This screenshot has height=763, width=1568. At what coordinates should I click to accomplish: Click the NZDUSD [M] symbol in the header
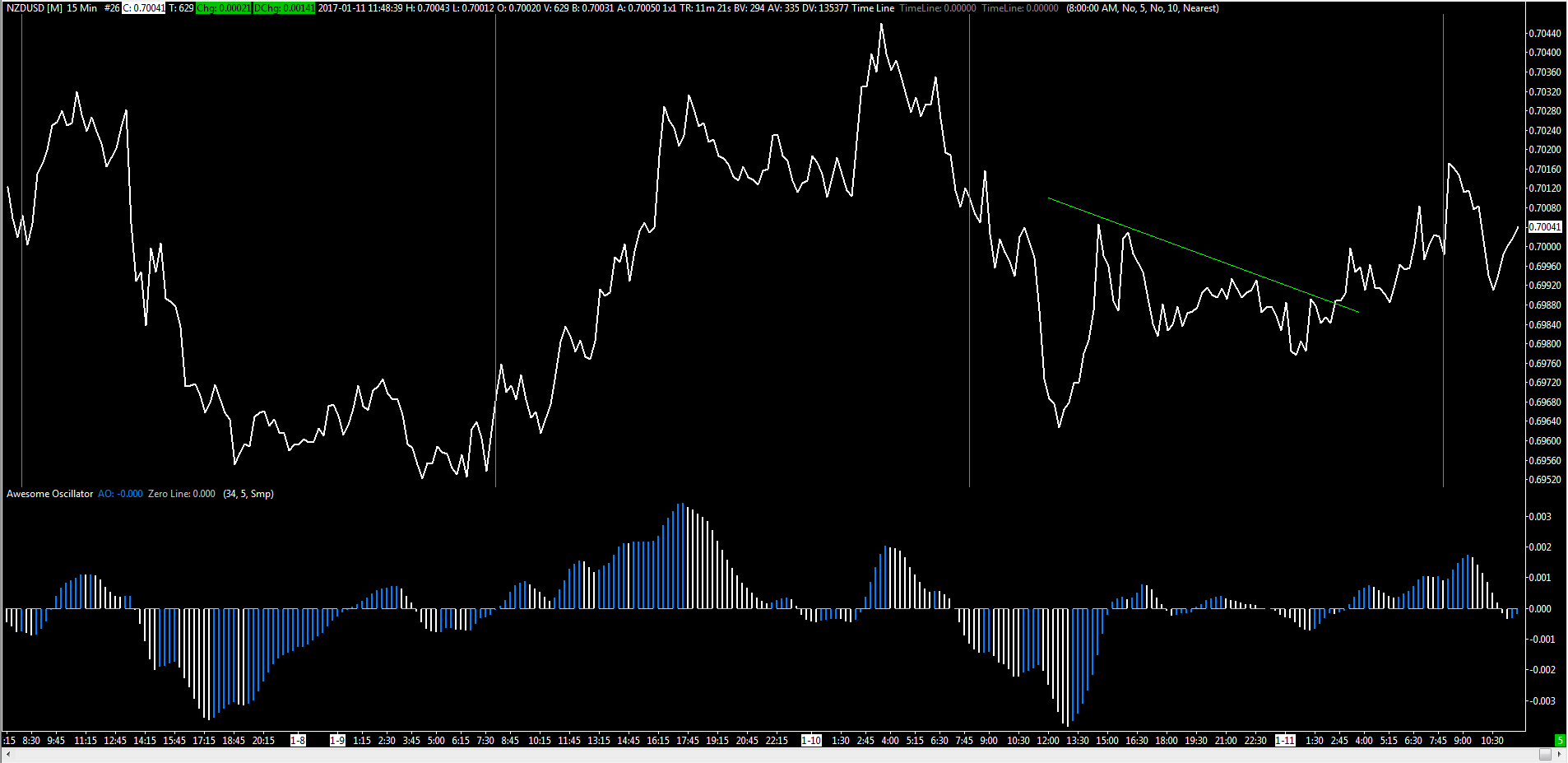click(x=34, y=8)
